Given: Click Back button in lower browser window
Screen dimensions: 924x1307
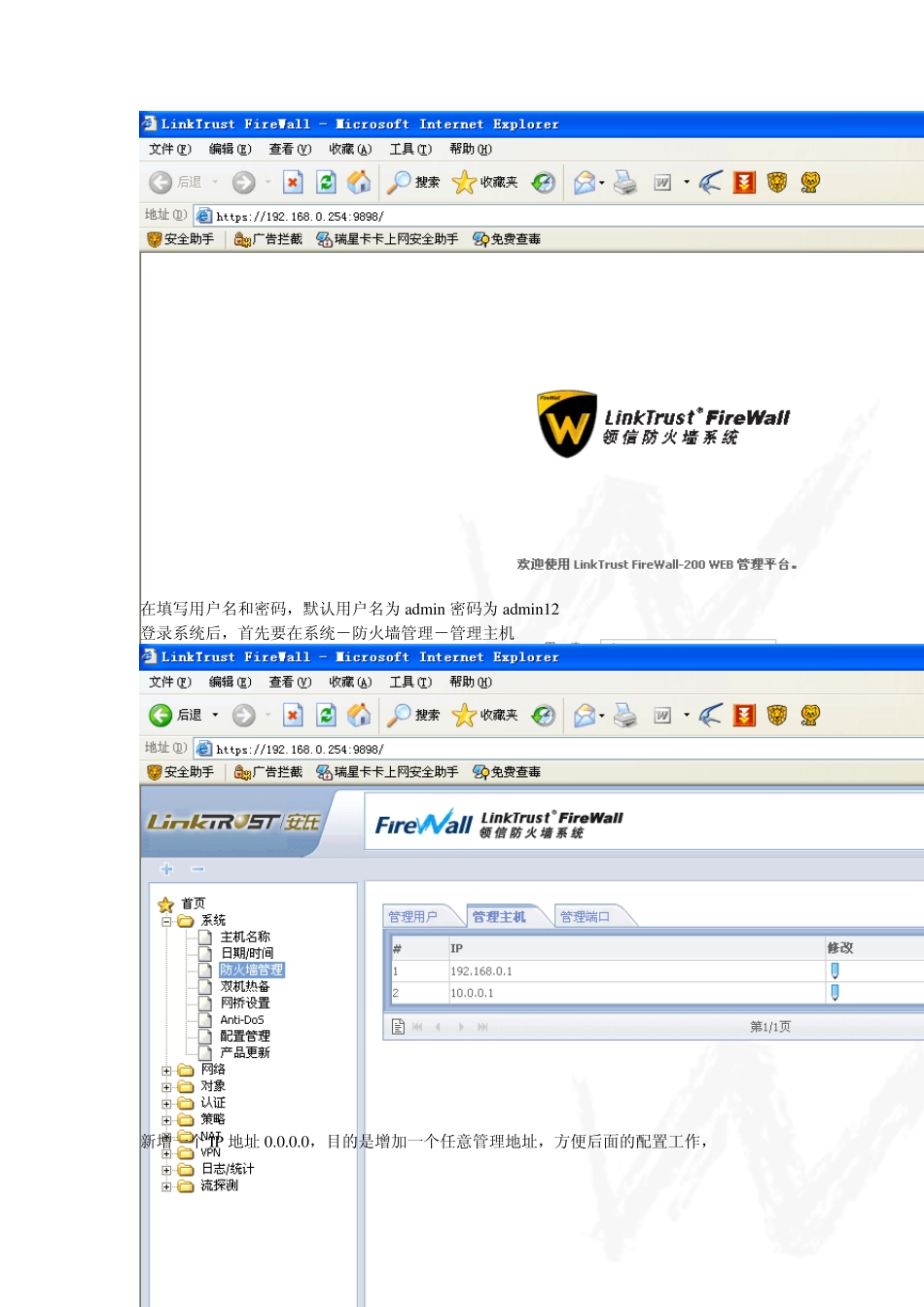Looking at the screenshot, I should tap(176, 715).
